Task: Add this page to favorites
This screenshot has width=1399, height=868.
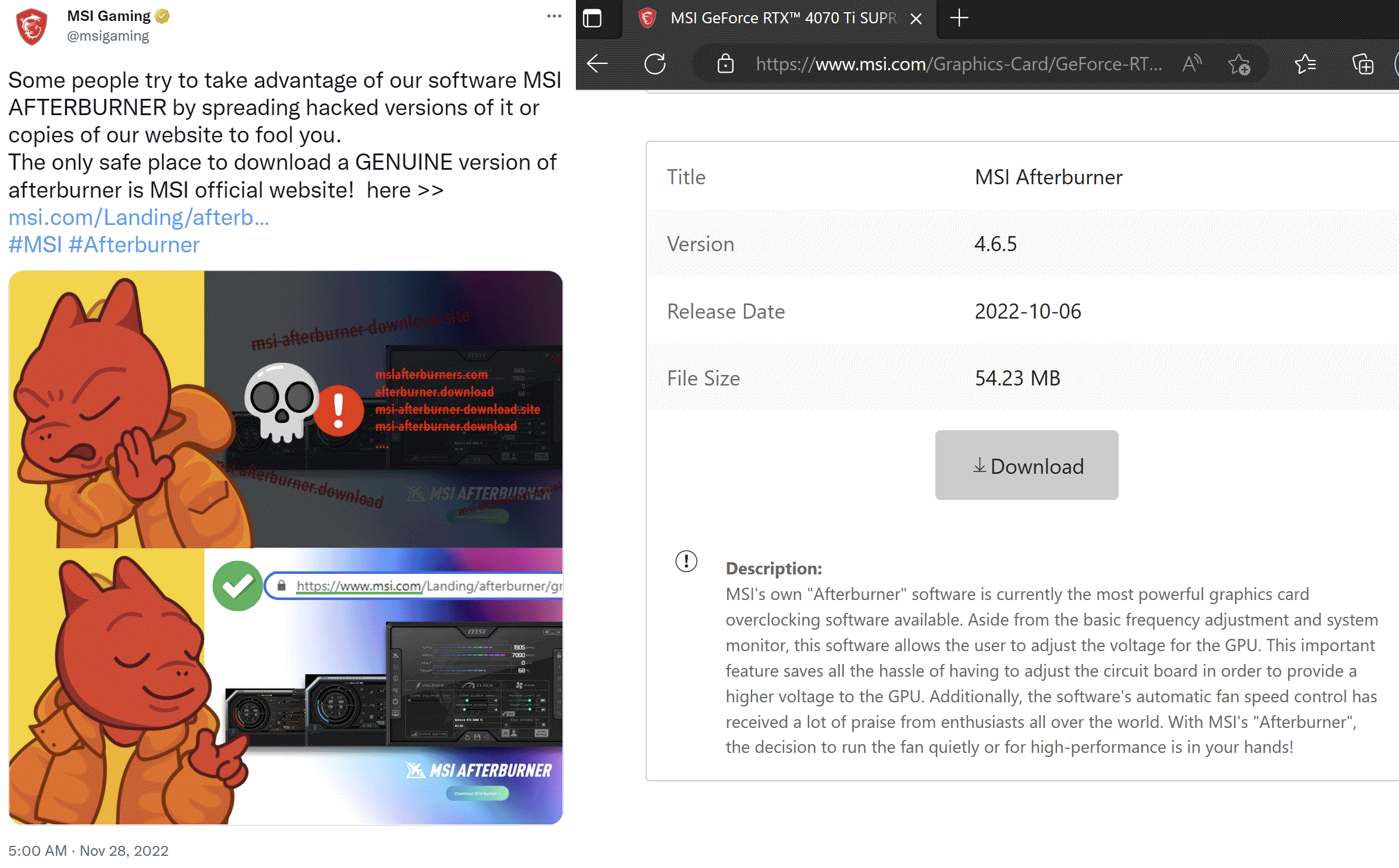Action: point(1239,64)
